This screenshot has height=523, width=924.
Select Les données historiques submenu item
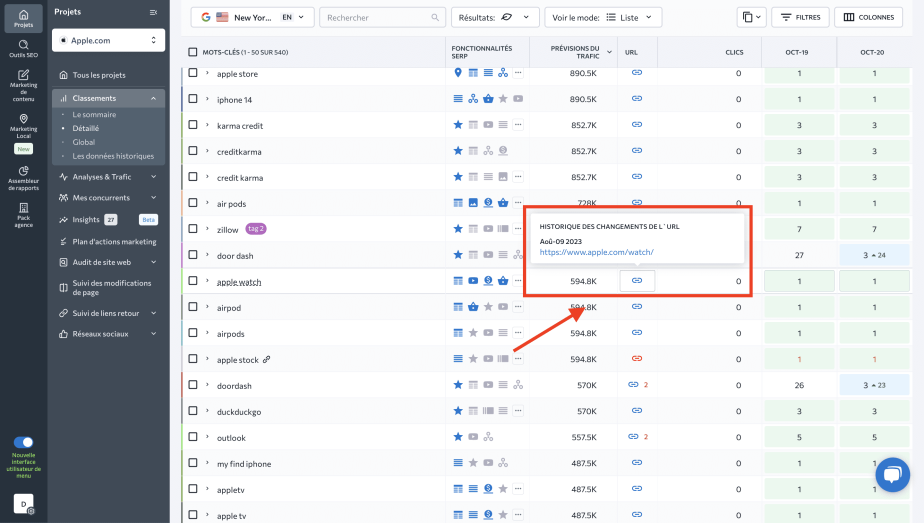113,156
